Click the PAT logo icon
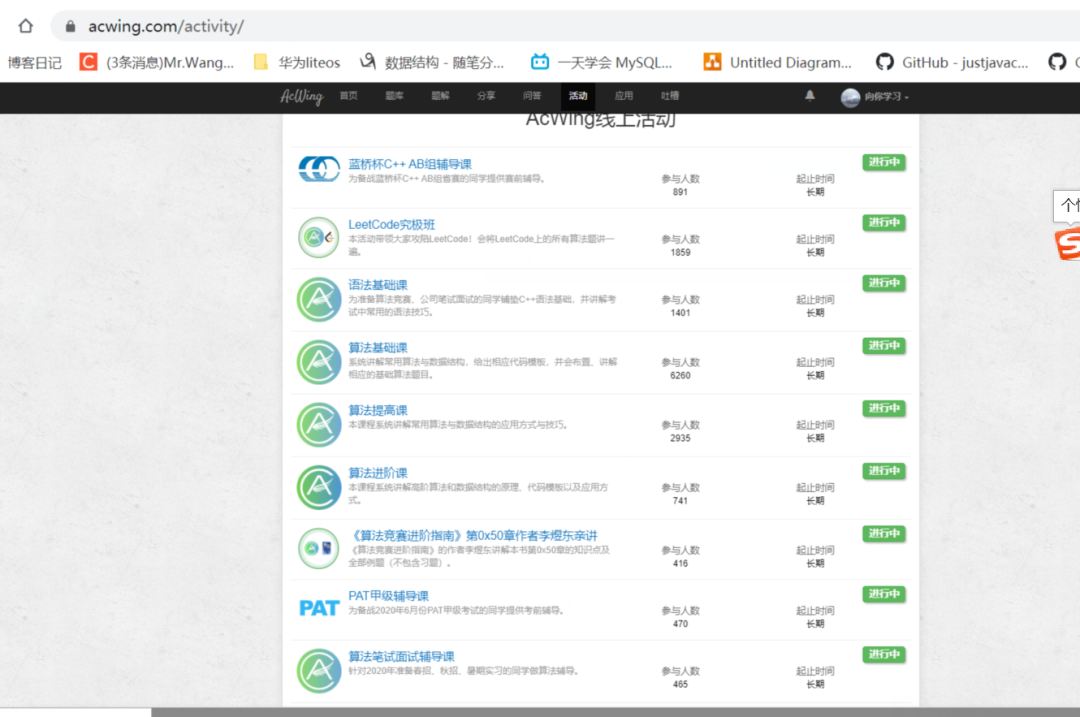 [319, 608]
